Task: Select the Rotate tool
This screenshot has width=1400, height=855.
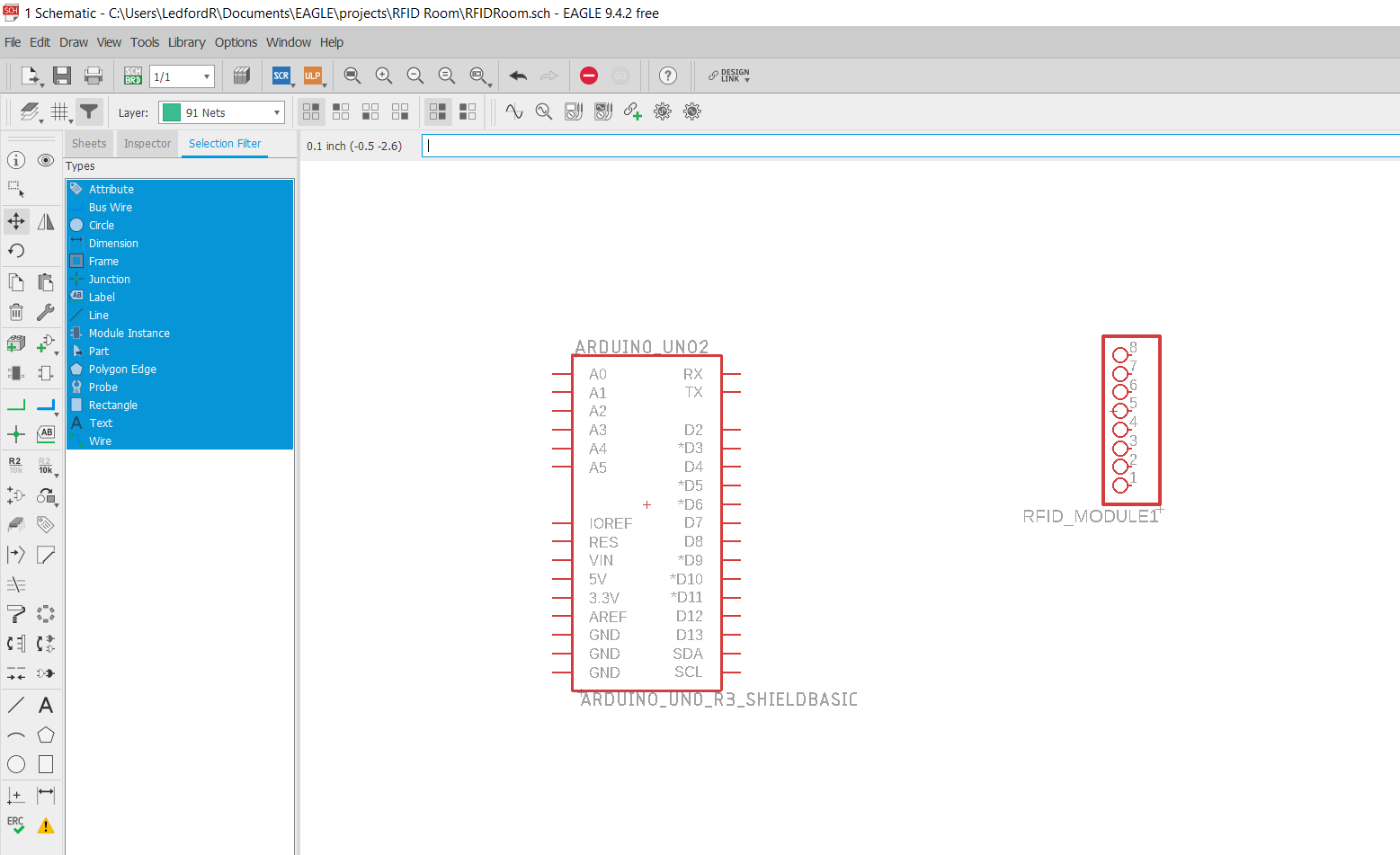Action: tap(16, 251)
